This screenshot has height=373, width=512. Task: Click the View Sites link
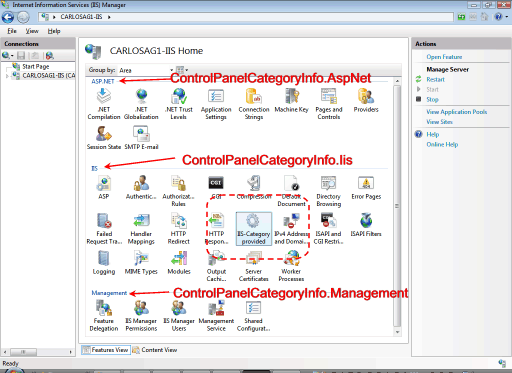point(439,122)
